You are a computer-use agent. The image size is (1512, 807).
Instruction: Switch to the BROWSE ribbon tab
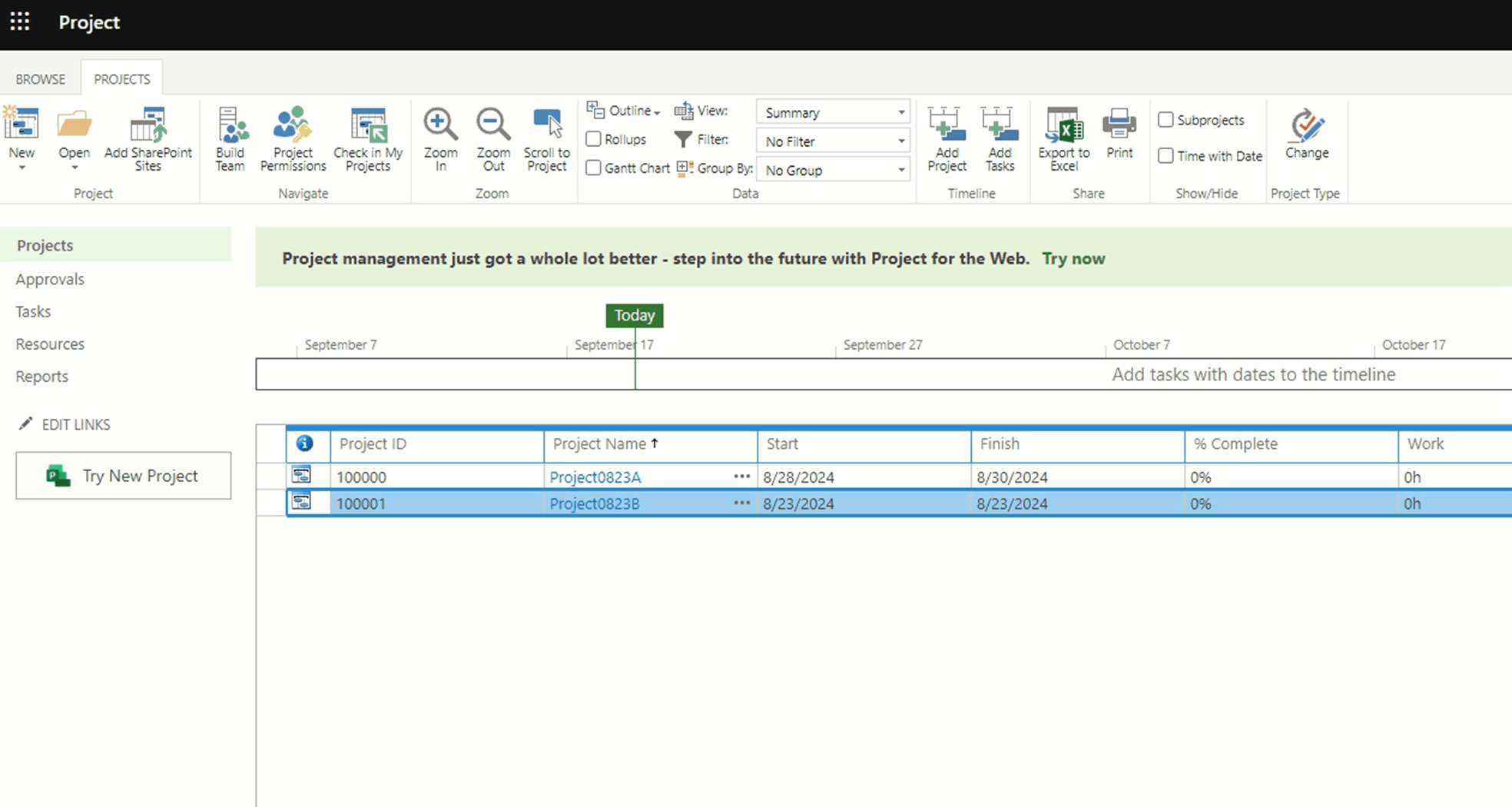41,79
